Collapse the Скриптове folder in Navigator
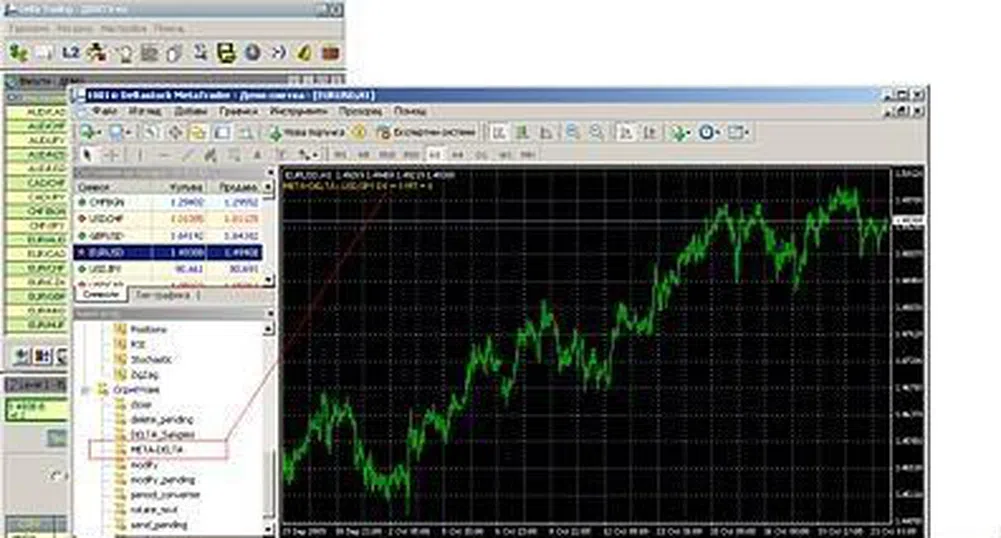Screen dimensions: 1001x538 tap(86, 390)
